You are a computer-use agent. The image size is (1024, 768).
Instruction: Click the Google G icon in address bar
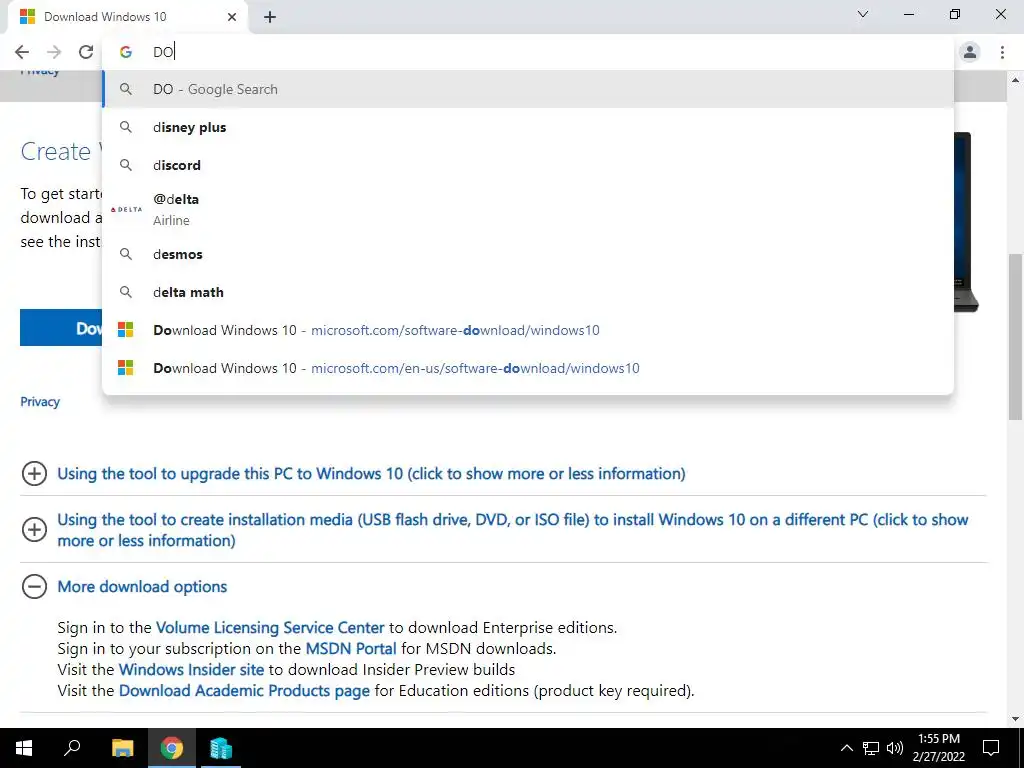click(x=126, y=52)
